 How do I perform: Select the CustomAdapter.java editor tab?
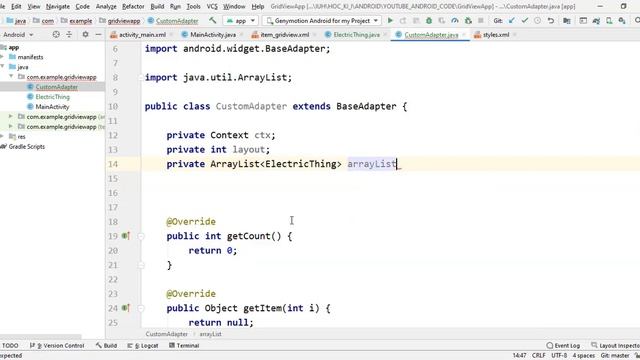pos(431,35)
